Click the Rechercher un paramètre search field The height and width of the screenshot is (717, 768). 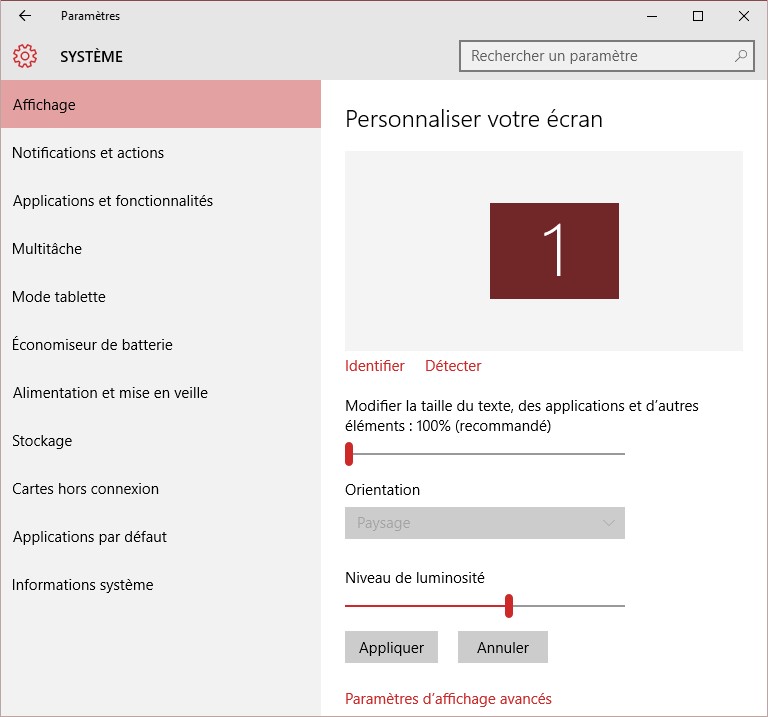598,56
